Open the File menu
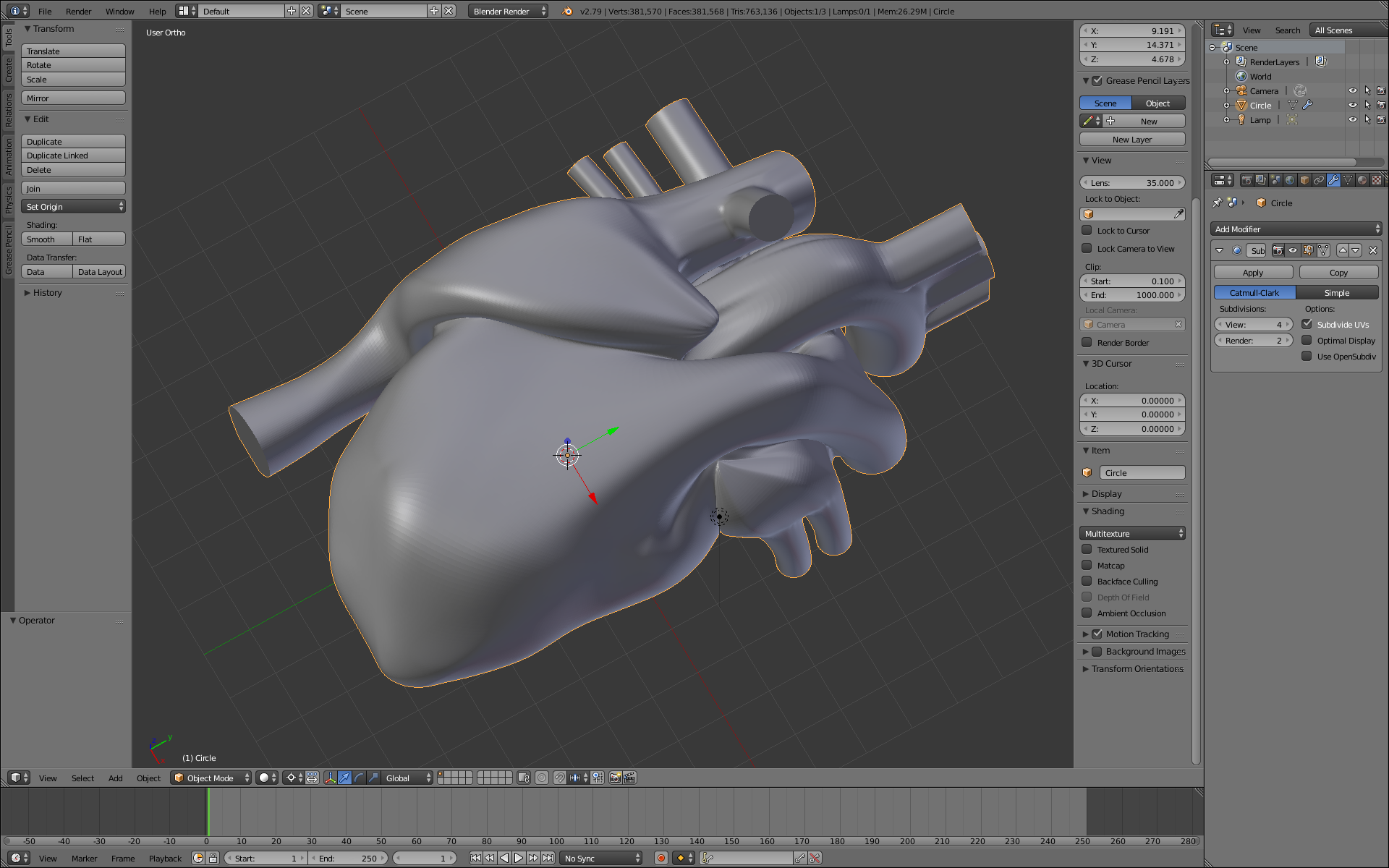This screenshot has height=868, width=1389. [45, 11]
